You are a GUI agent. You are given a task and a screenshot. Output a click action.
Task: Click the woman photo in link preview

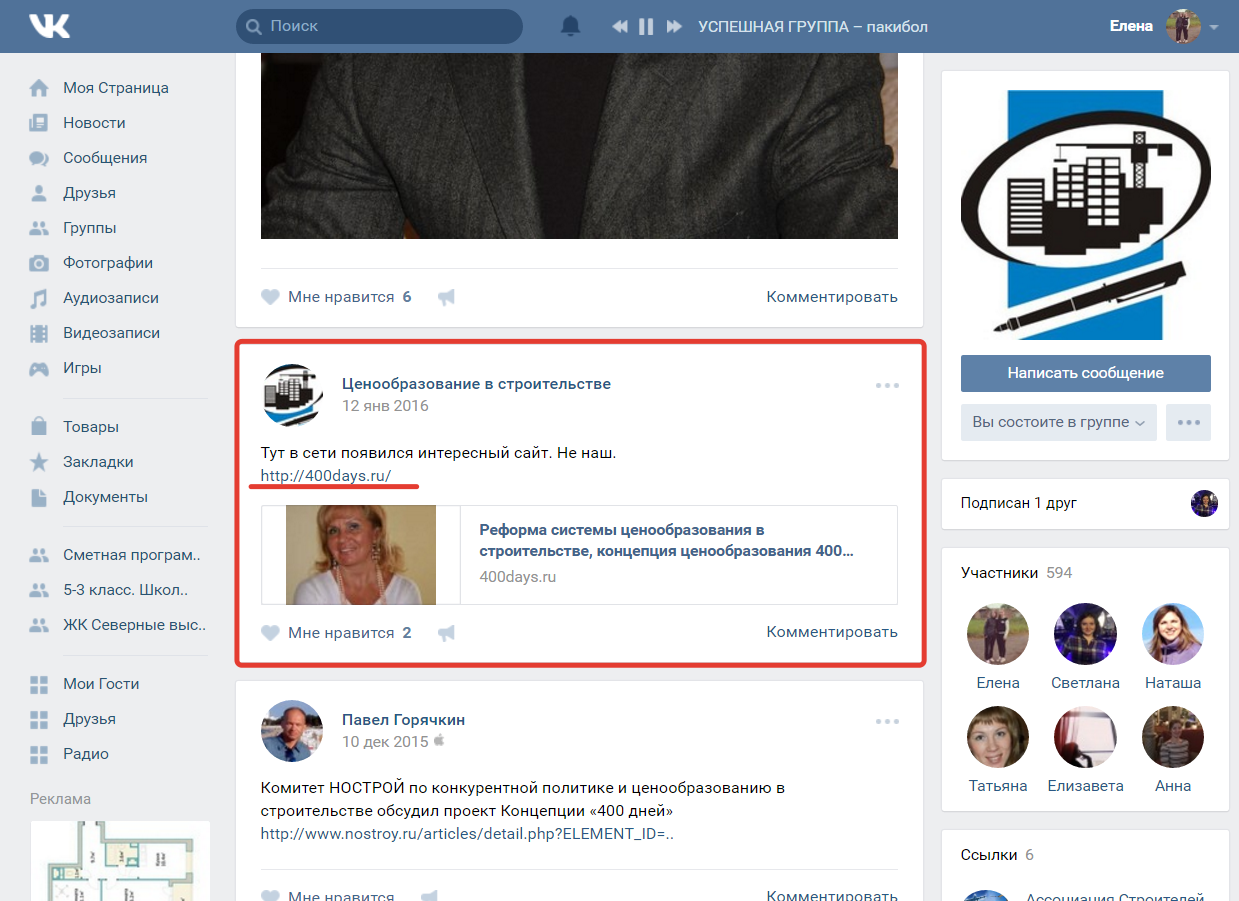tap(361, 555)
